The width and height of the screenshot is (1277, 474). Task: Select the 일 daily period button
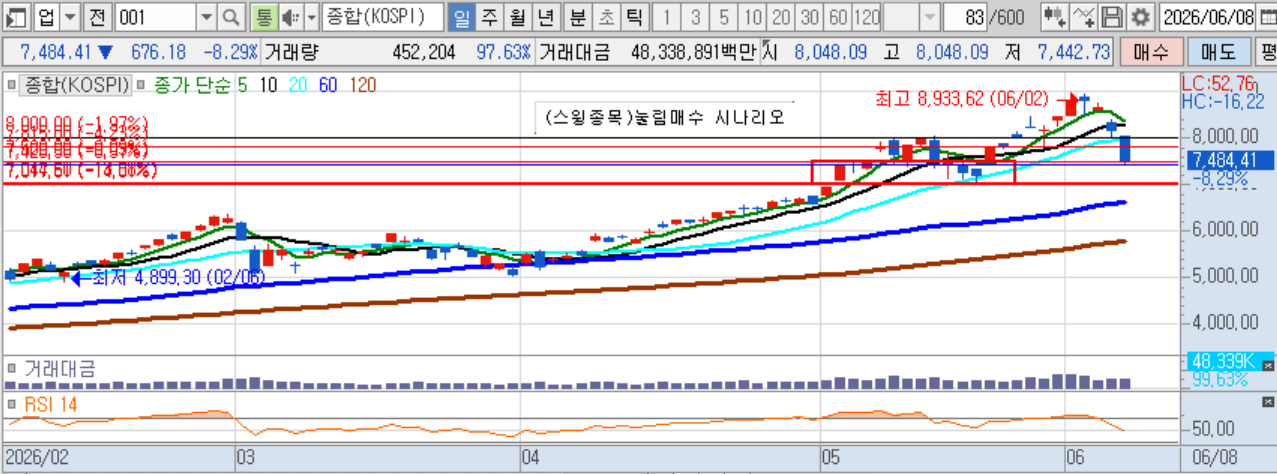tap(461, 17)
